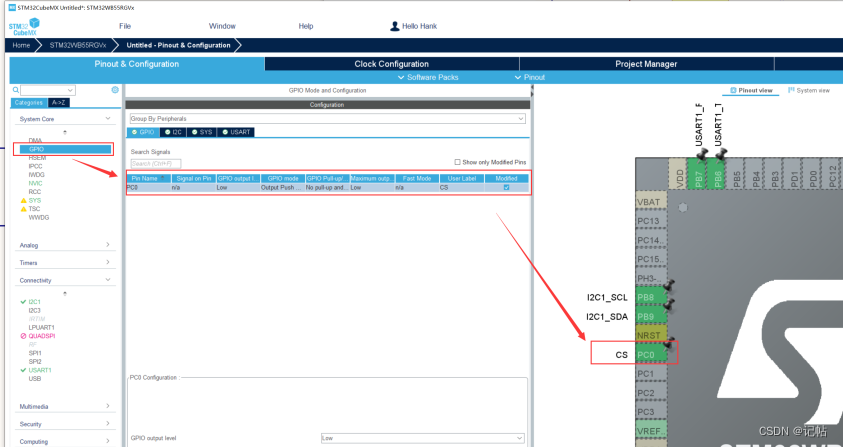
Task: Click the Search Signals input field
Action: pos(156,164)
